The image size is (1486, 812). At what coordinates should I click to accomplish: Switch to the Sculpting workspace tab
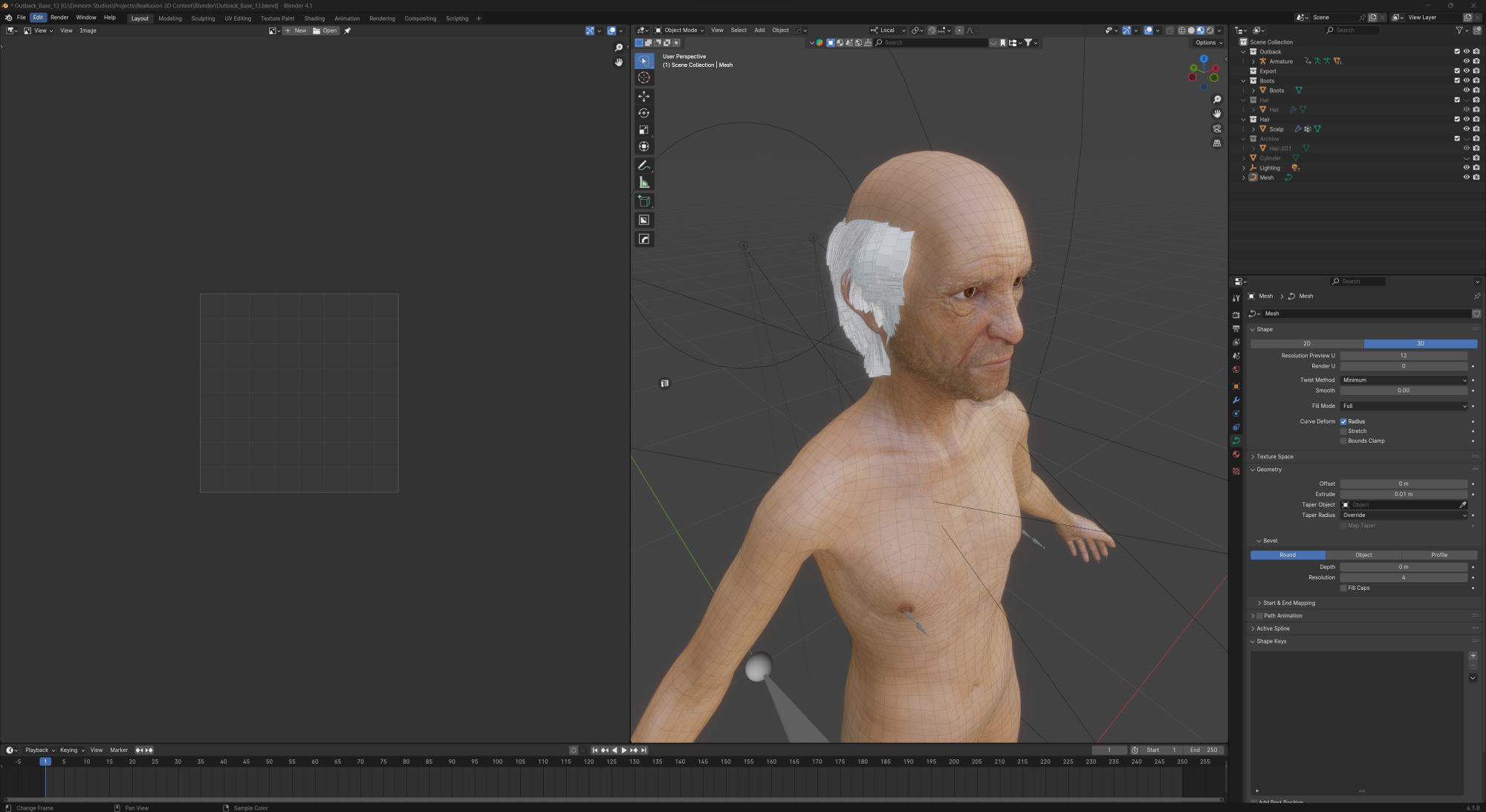(x=203, y=19)
